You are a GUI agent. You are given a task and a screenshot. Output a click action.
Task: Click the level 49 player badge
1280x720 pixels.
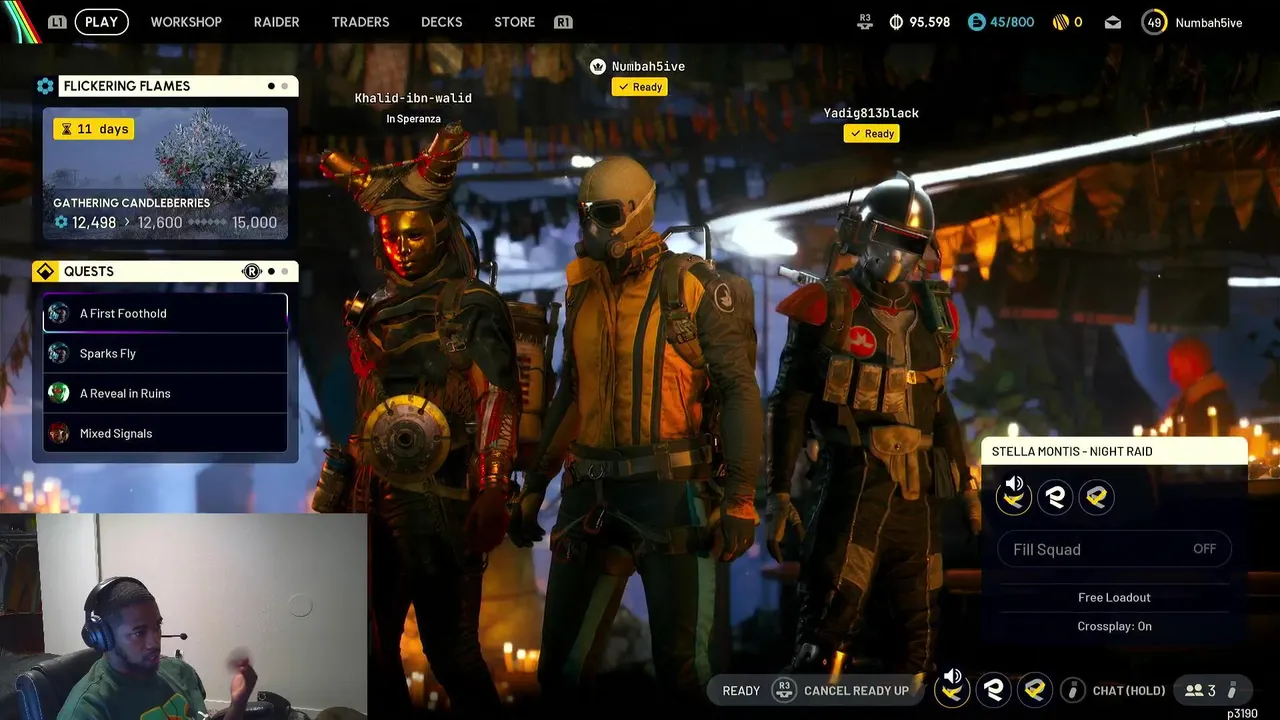coord(1155,21)
